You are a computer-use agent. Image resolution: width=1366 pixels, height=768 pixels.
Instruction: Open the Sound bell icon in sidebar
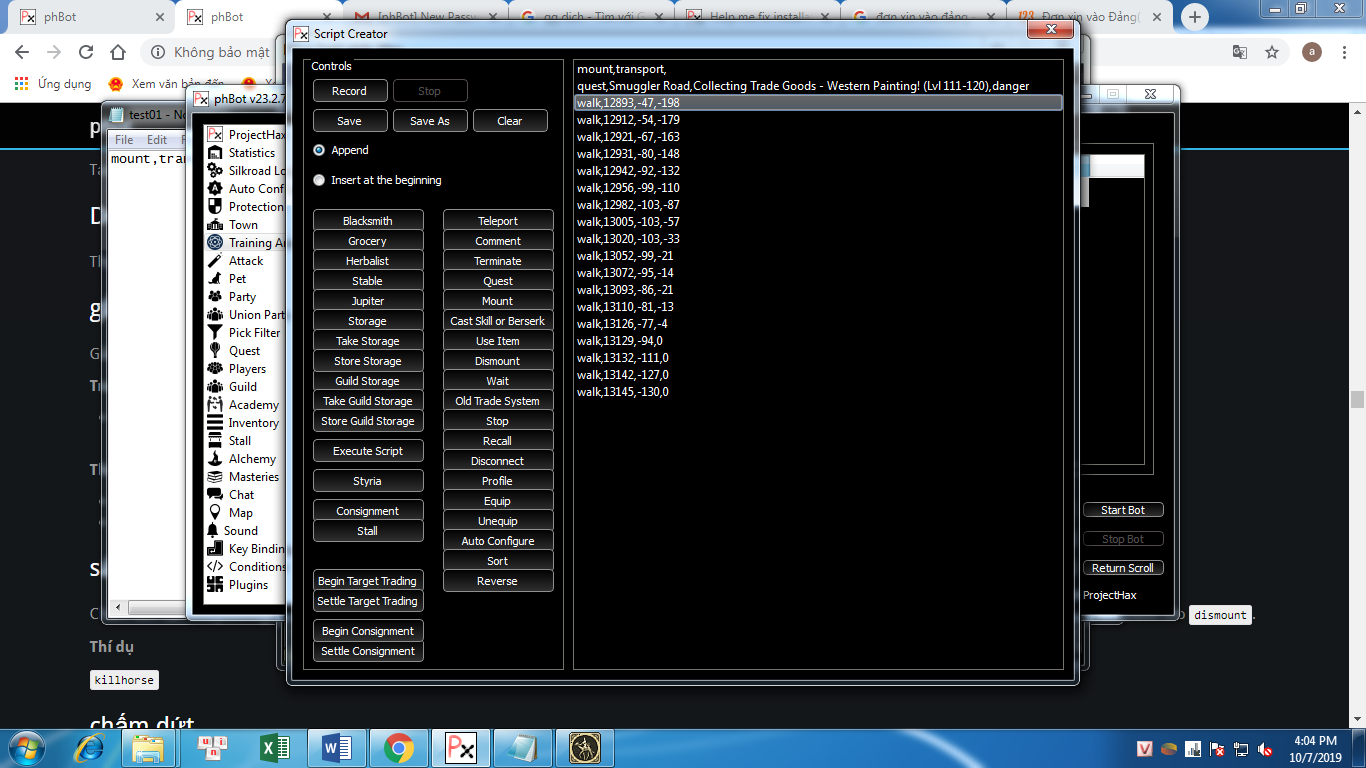214,531
